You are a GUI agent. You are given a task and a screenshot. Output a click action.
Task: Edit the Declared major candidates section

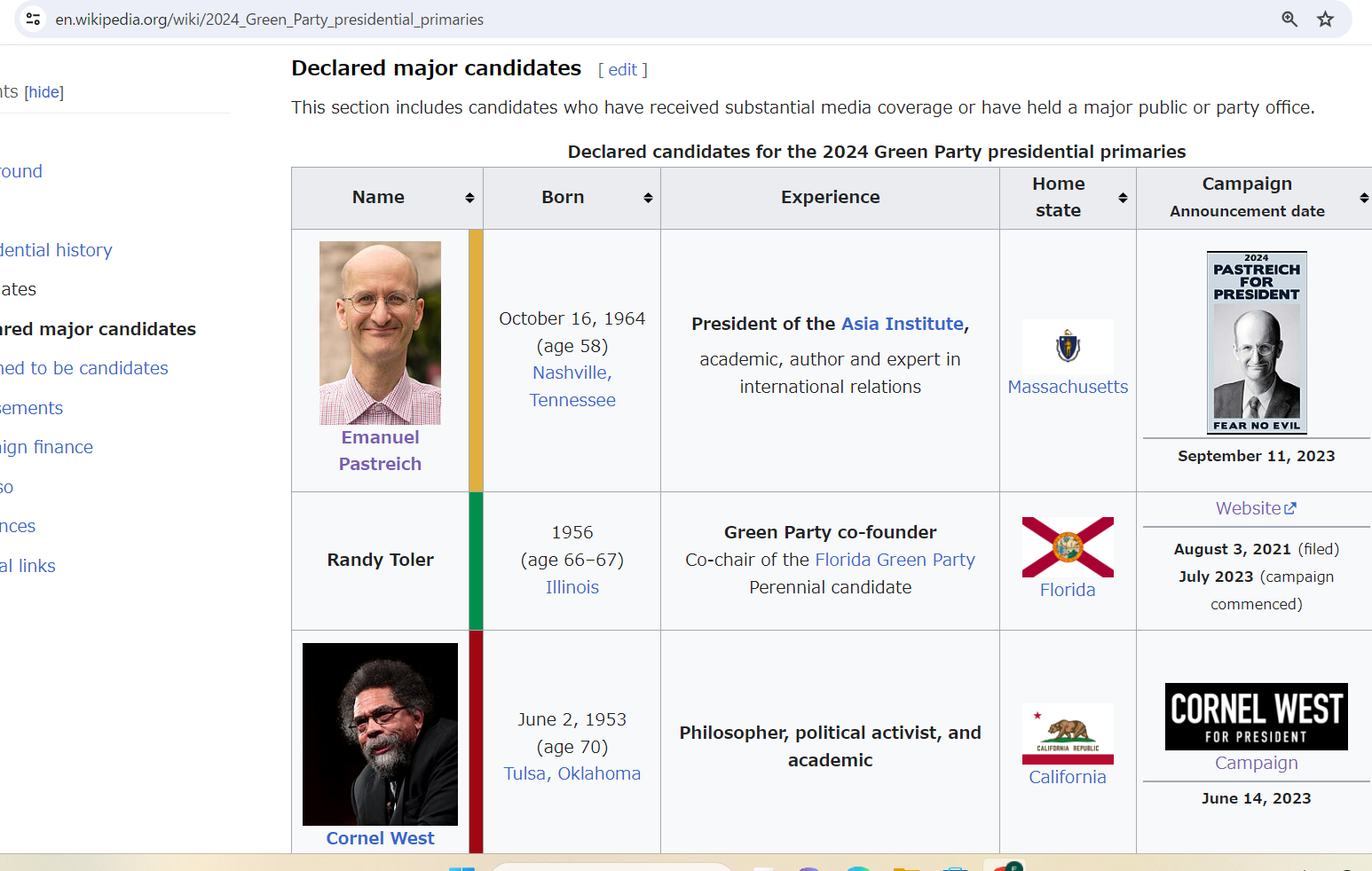[x=622, y=70]
